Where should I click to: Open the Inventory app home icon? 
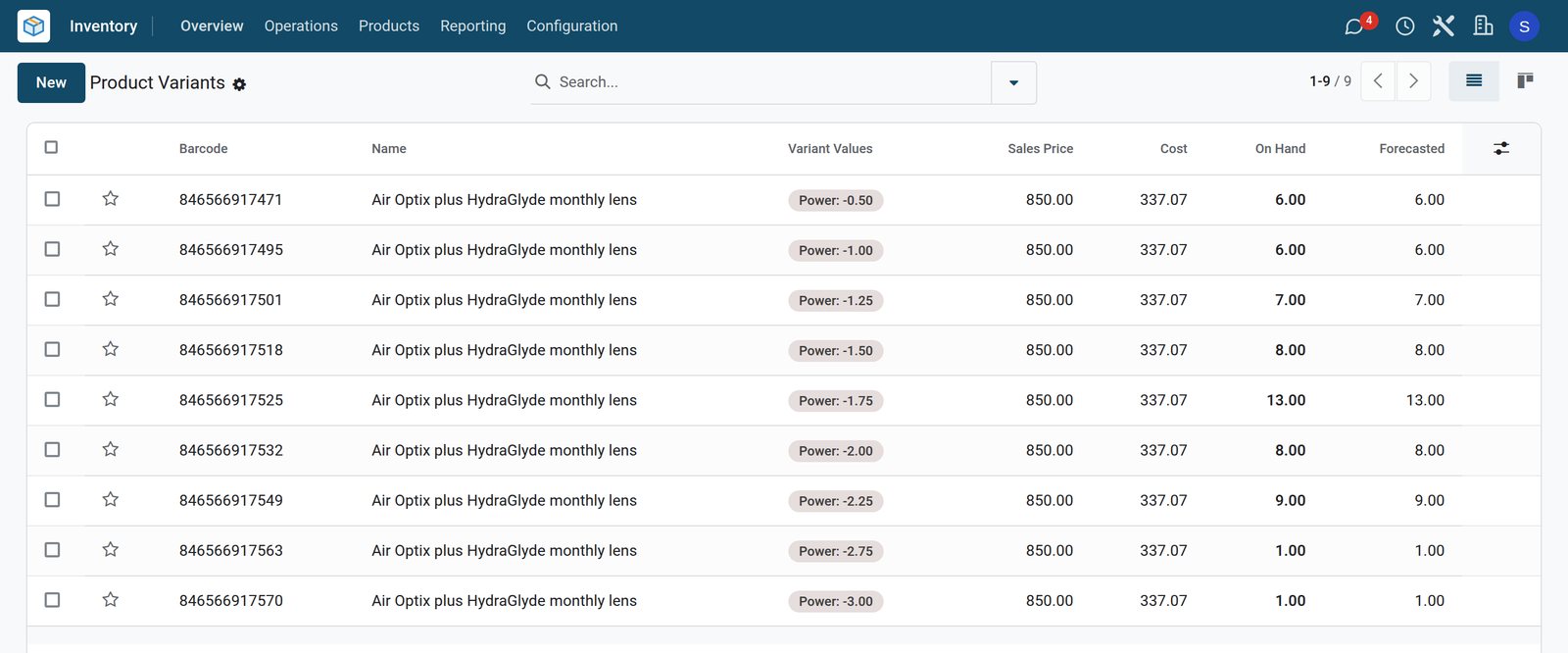pos(33,25)
